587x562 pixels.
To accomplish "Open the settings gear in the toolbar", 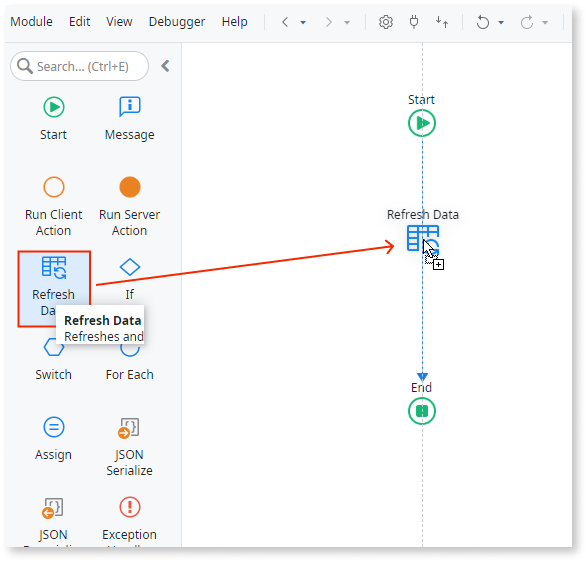I will coord(386,22).
